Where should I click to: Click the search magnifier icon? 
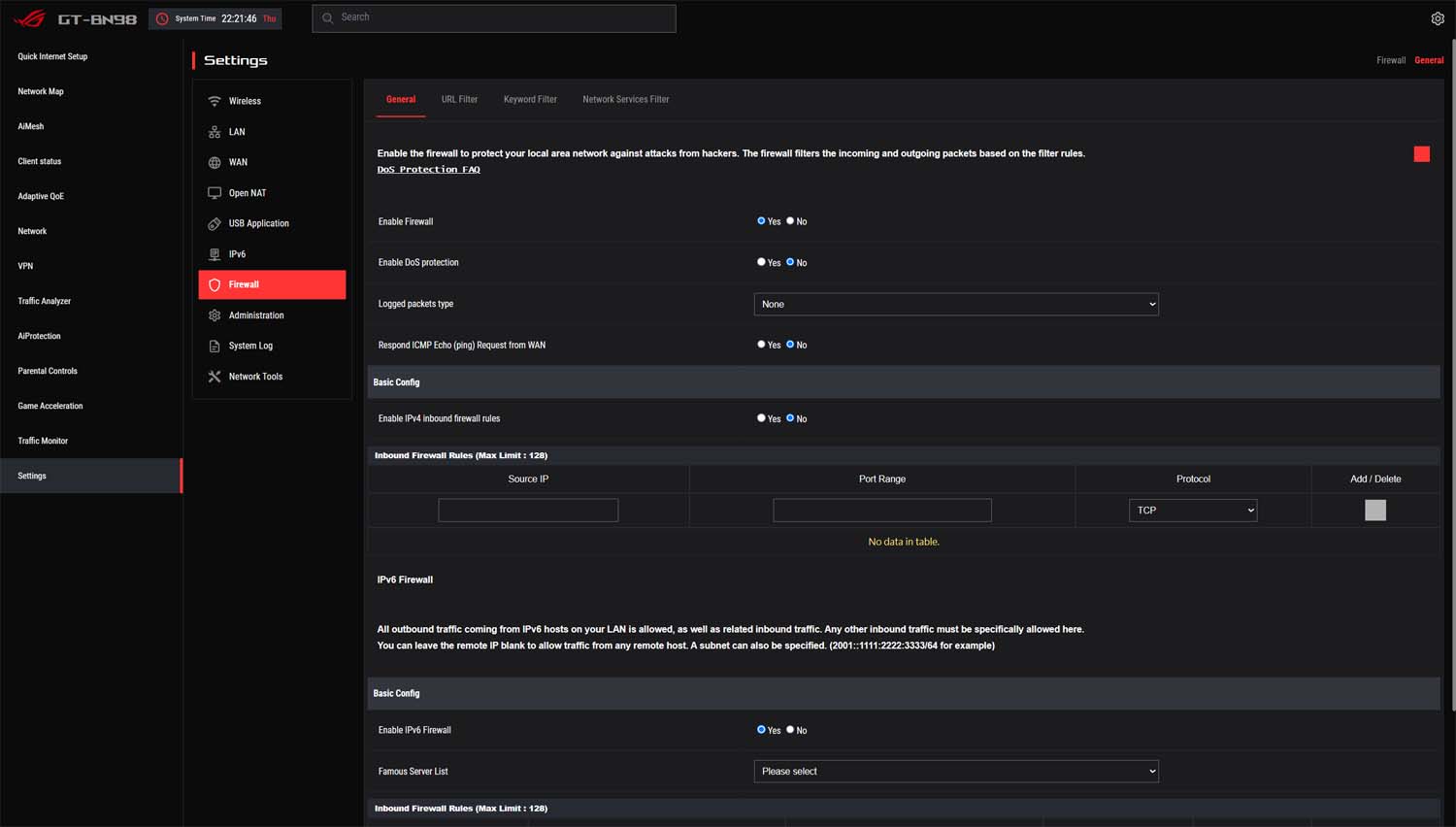[328, 17]
